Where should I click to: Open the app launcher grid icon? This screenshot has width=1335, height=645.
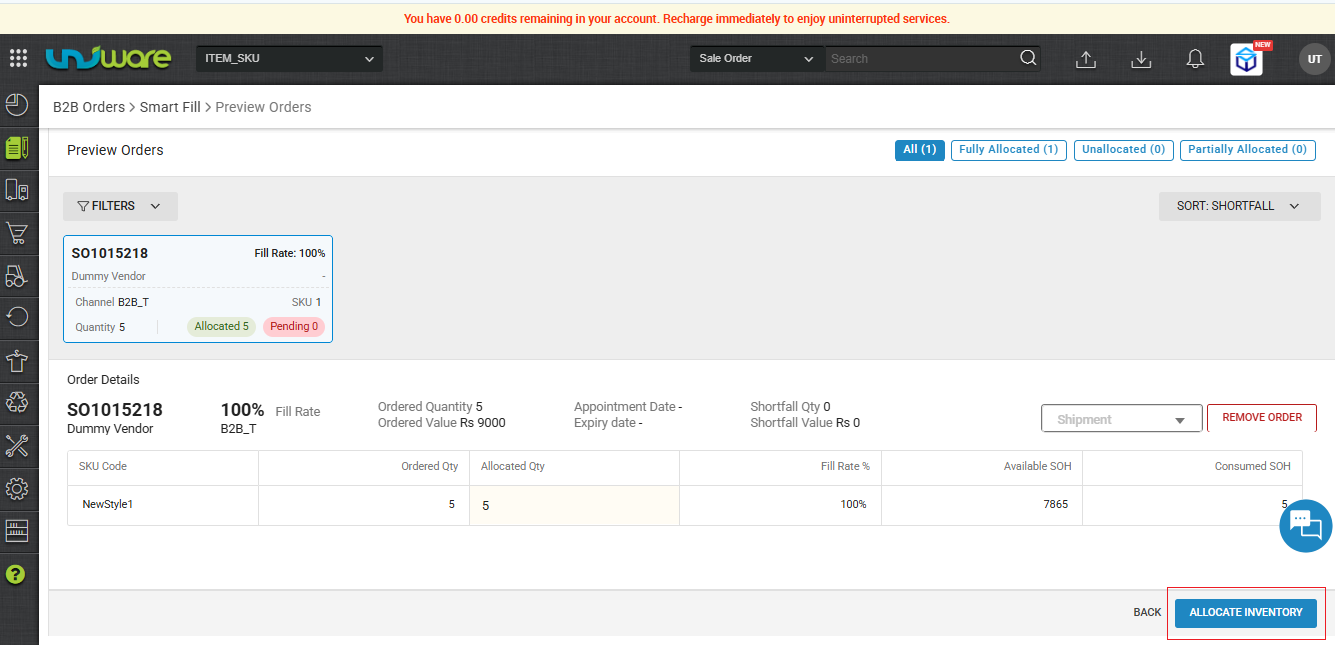tap(18, 58)
